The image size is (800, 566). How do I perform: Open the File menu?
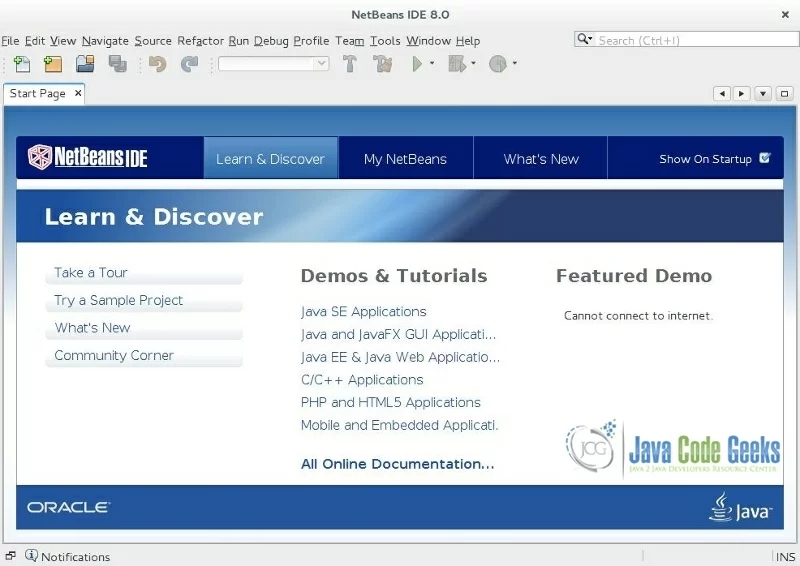coord(10,41)
